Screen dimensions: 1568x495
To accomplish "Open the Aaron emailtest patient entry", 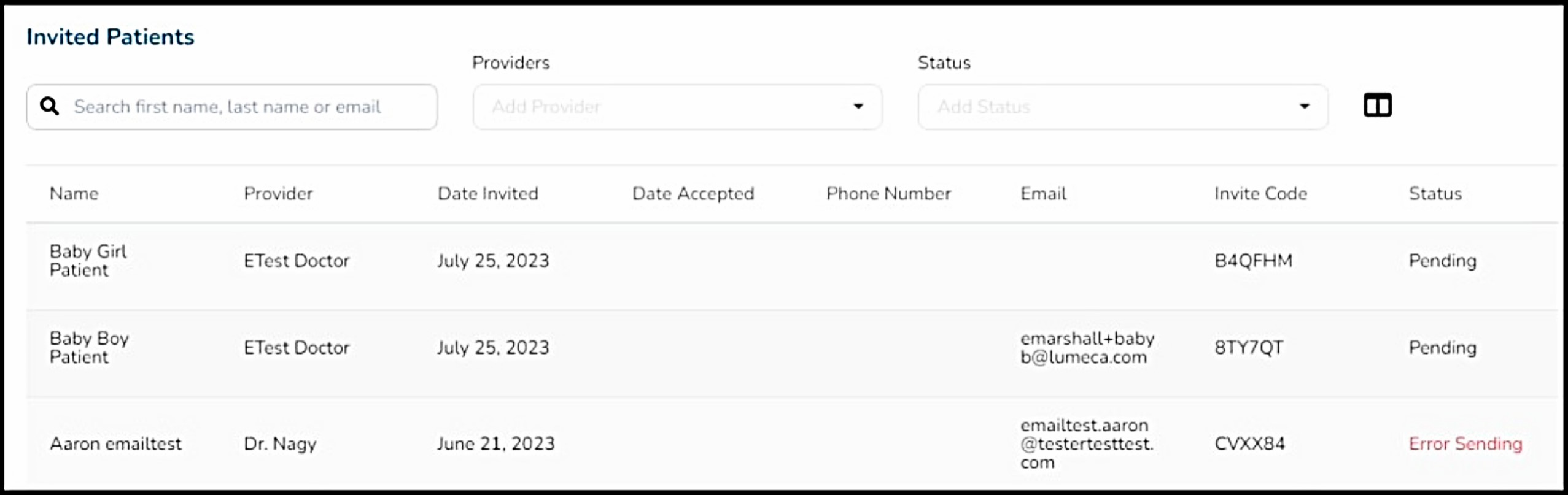I will tap(115, 444).
